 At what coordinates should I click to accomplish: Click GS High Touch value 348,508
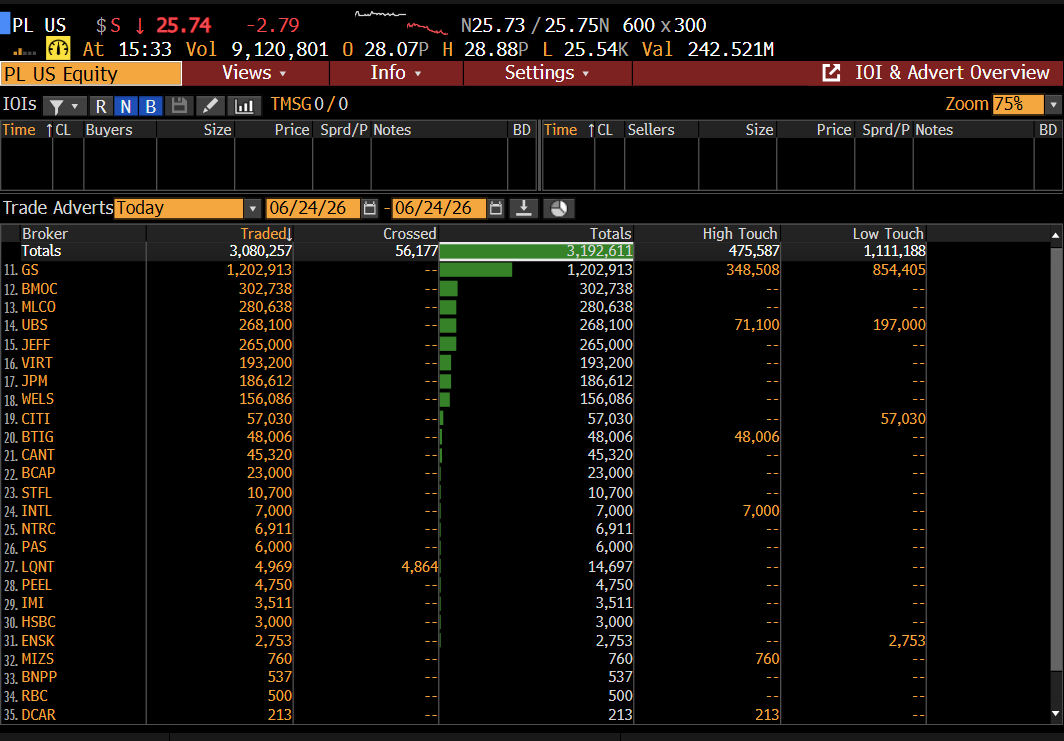point(753,270)
